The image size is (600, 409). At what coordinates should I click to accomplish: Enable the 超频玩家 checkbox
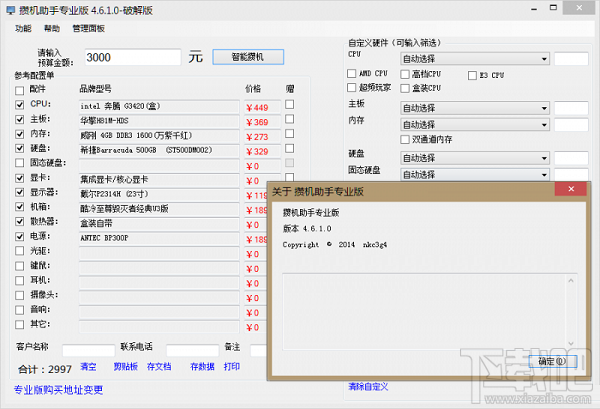351,88
